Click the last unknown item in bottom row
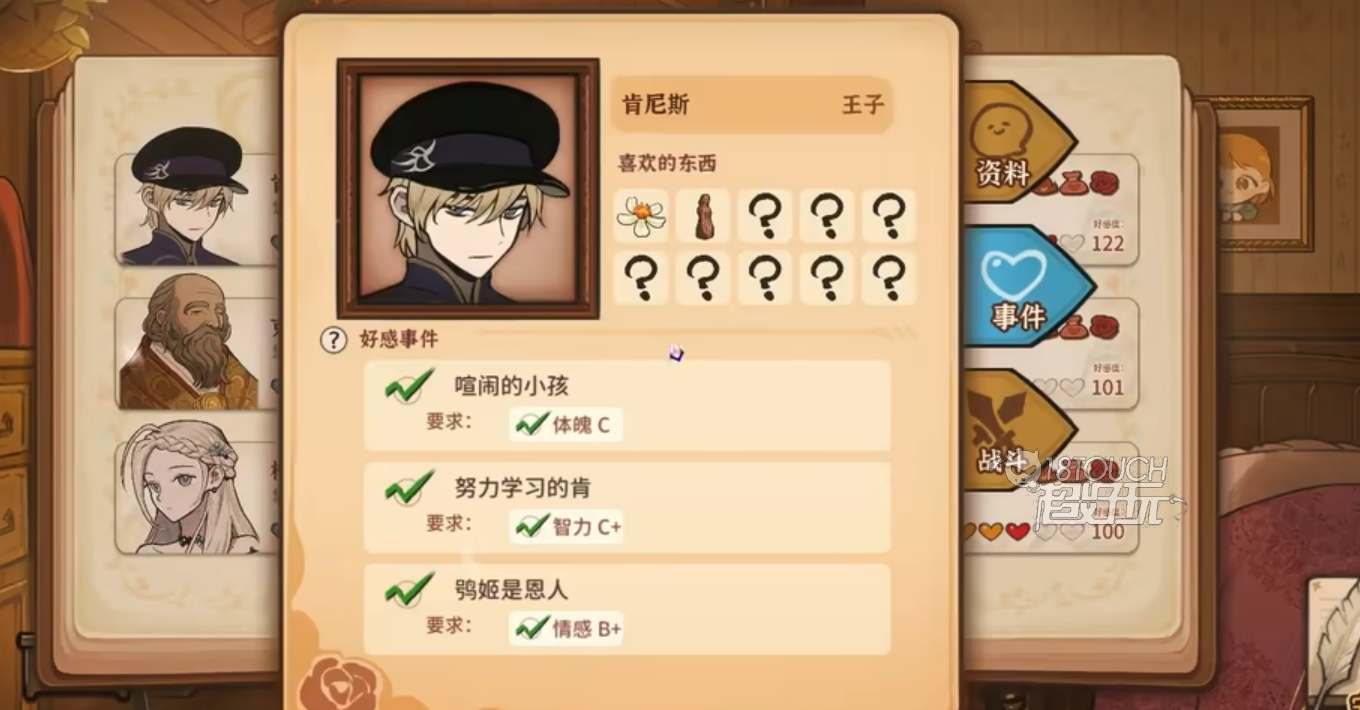Screen dimensions: 1360x710 889,278
